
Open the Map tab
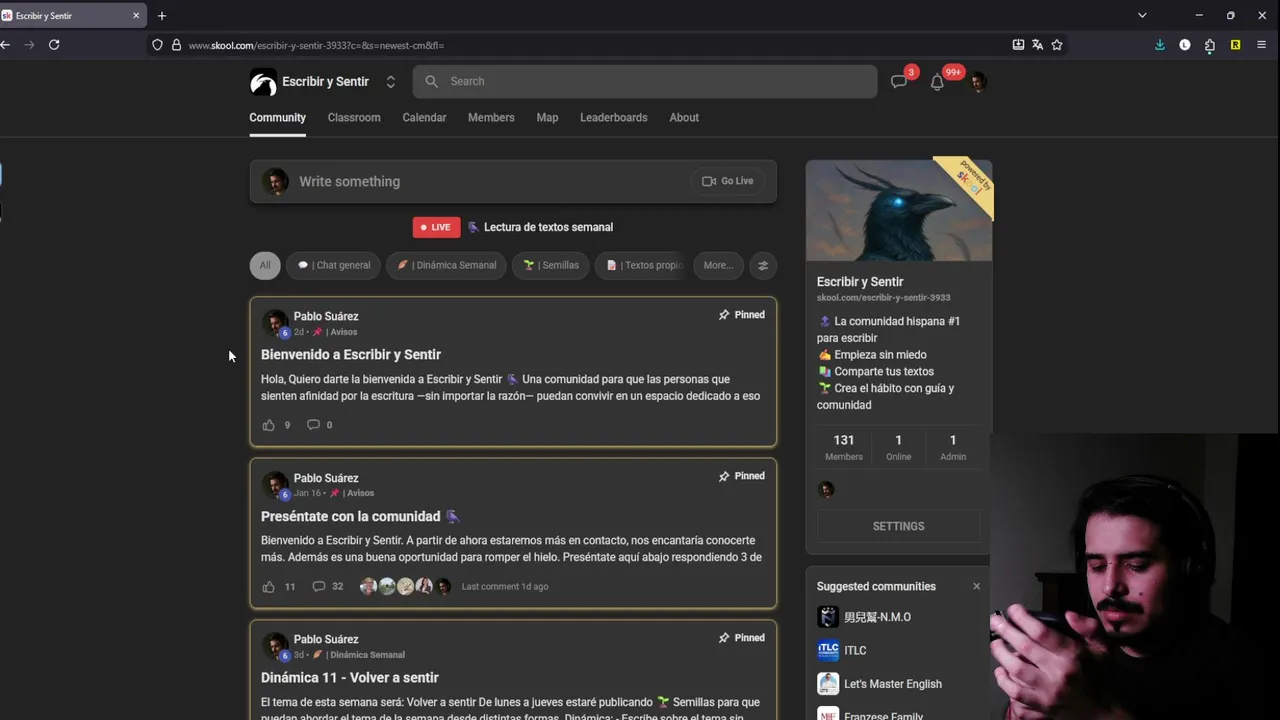click(x=547, y=117)
